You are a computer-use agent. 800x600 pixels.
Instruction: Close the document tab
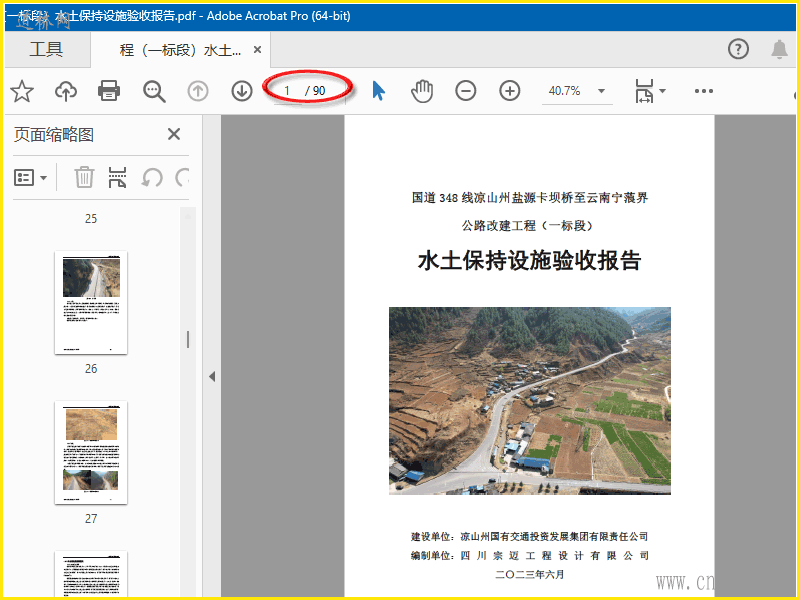point(258,49)
